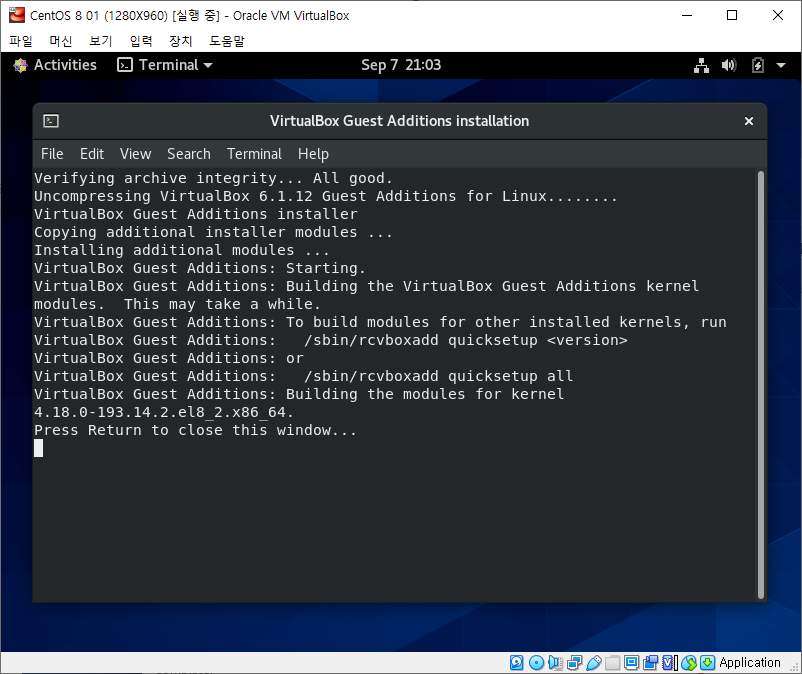Open VirtualBox 입력 menu
The width and height of the screenshot is (802, 674).
click(x=141, y=41)
